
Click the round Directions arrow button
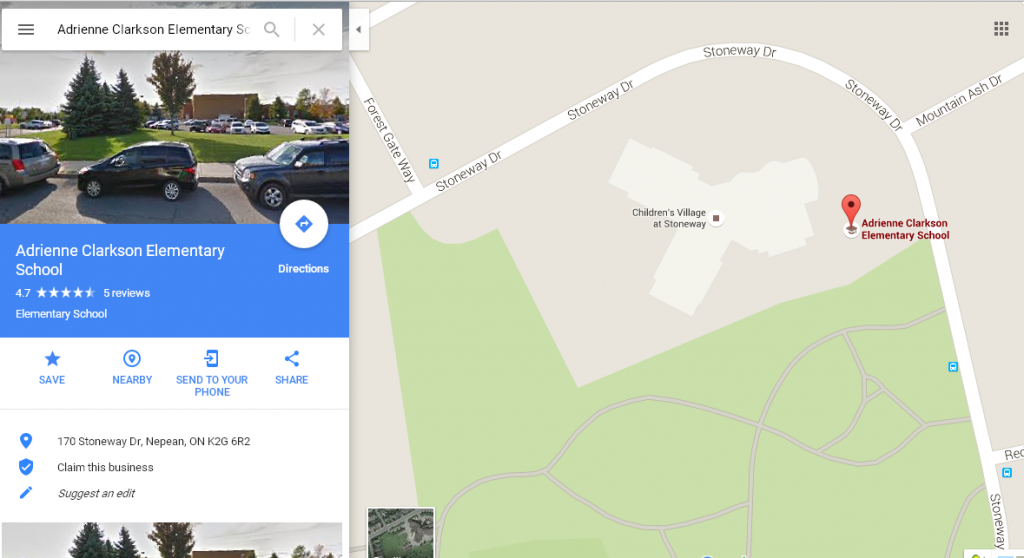tap(304, 224)
